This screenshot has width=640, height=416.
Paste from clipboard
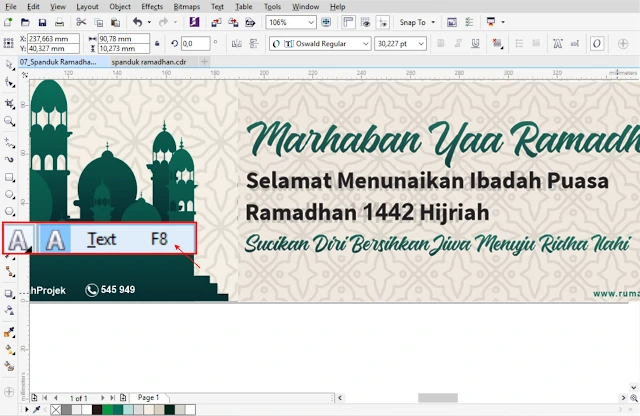[x=116, y=22]
